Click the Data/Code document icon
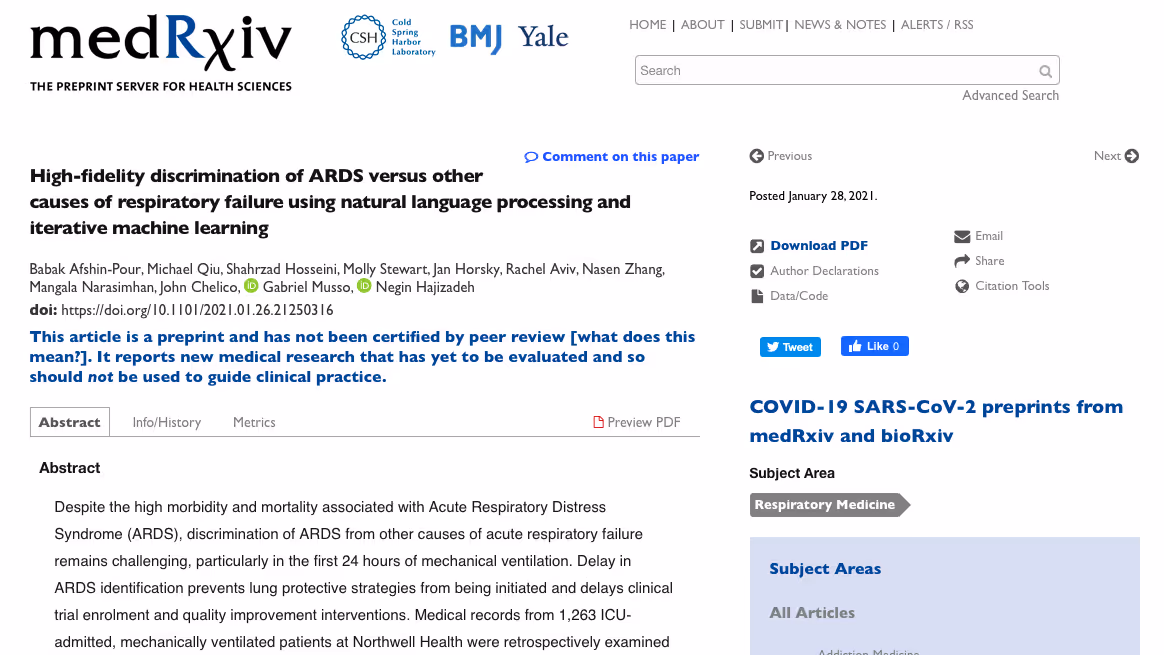Viewport: 1164px width, 655px height. (757, 296)
